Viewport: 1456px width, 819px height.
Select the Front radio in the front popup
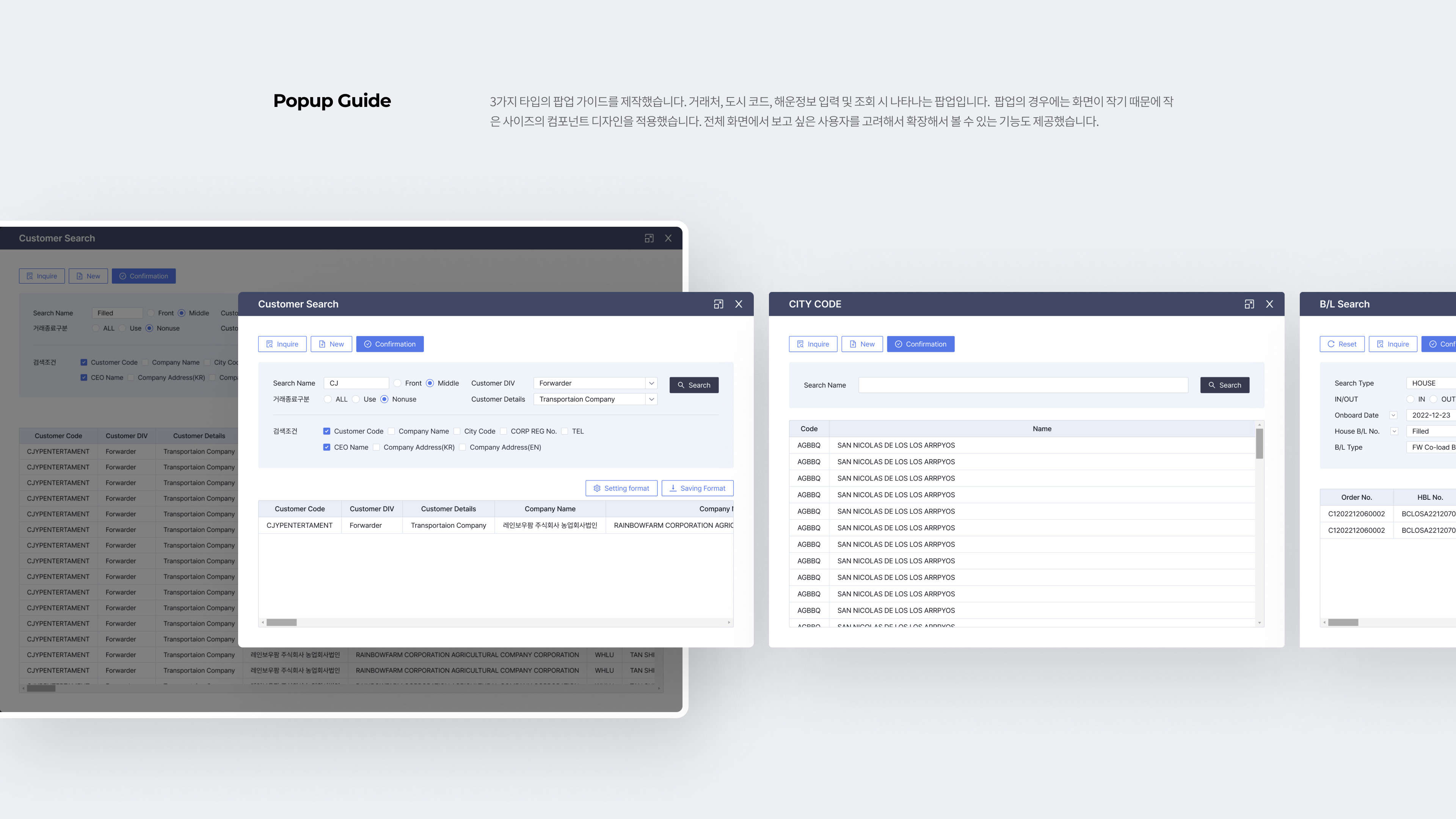tap(397, 383)
